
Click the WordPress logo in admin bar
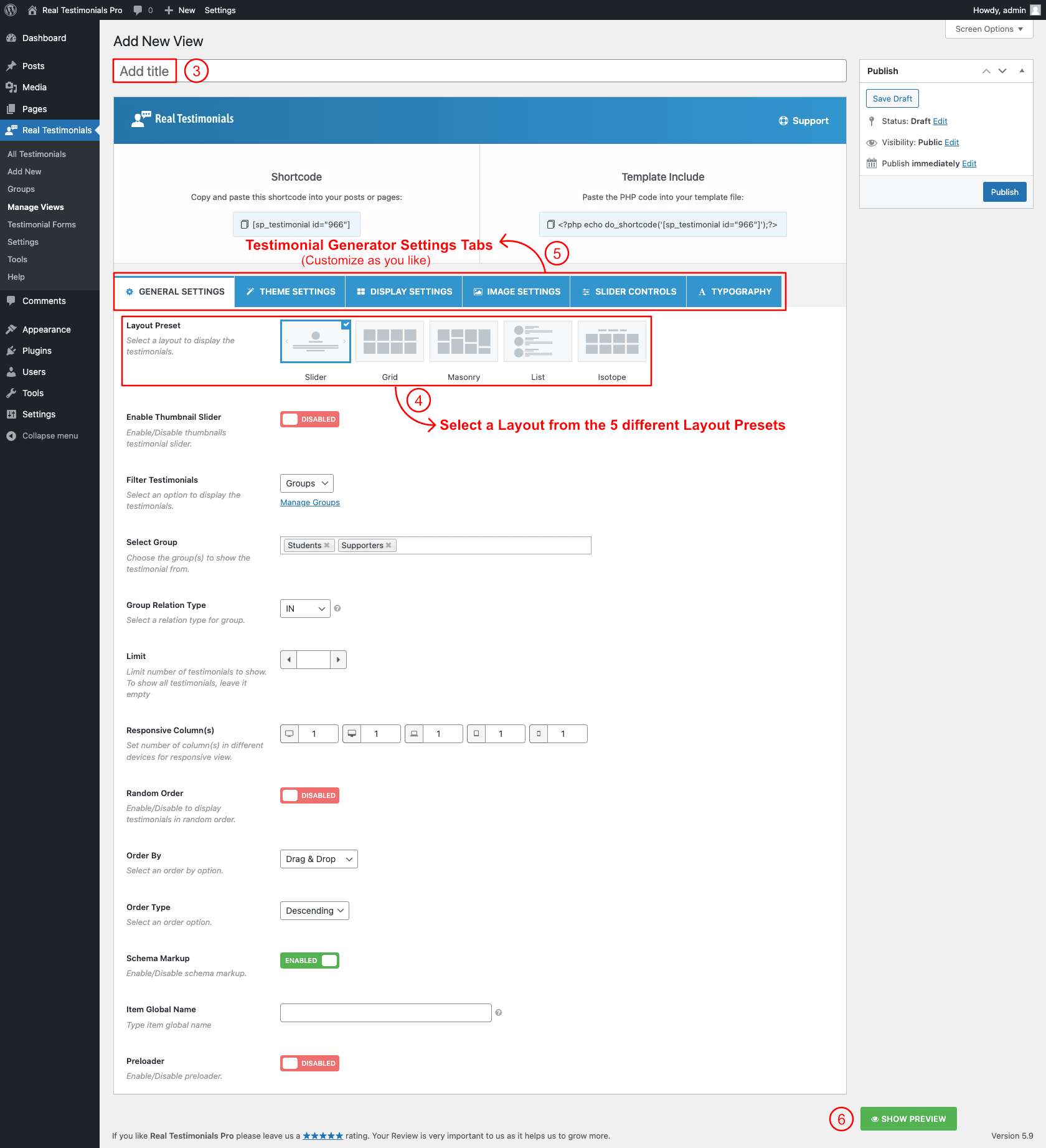[x=11, y=10]
